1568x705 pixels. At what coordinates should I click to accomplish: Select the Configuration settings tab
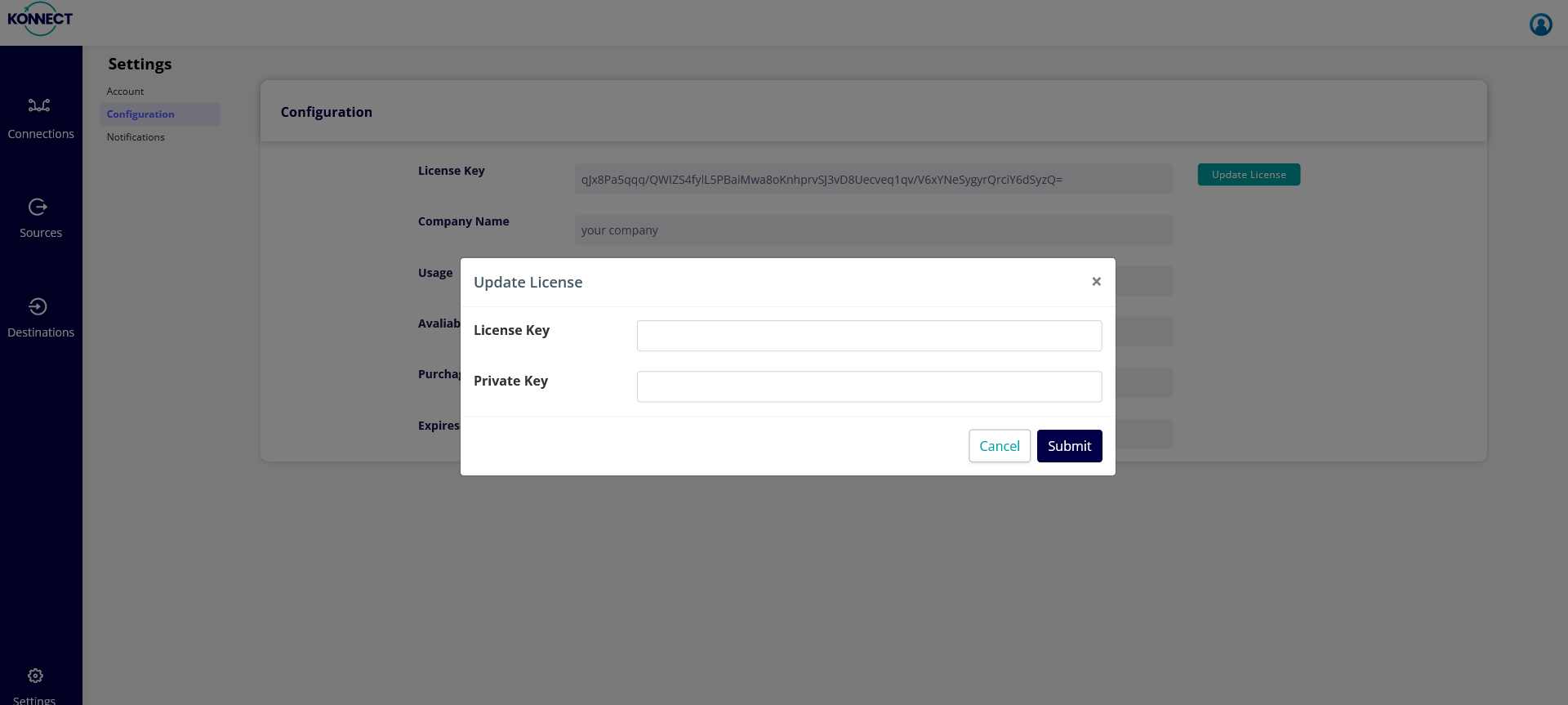tap(140, 114)
